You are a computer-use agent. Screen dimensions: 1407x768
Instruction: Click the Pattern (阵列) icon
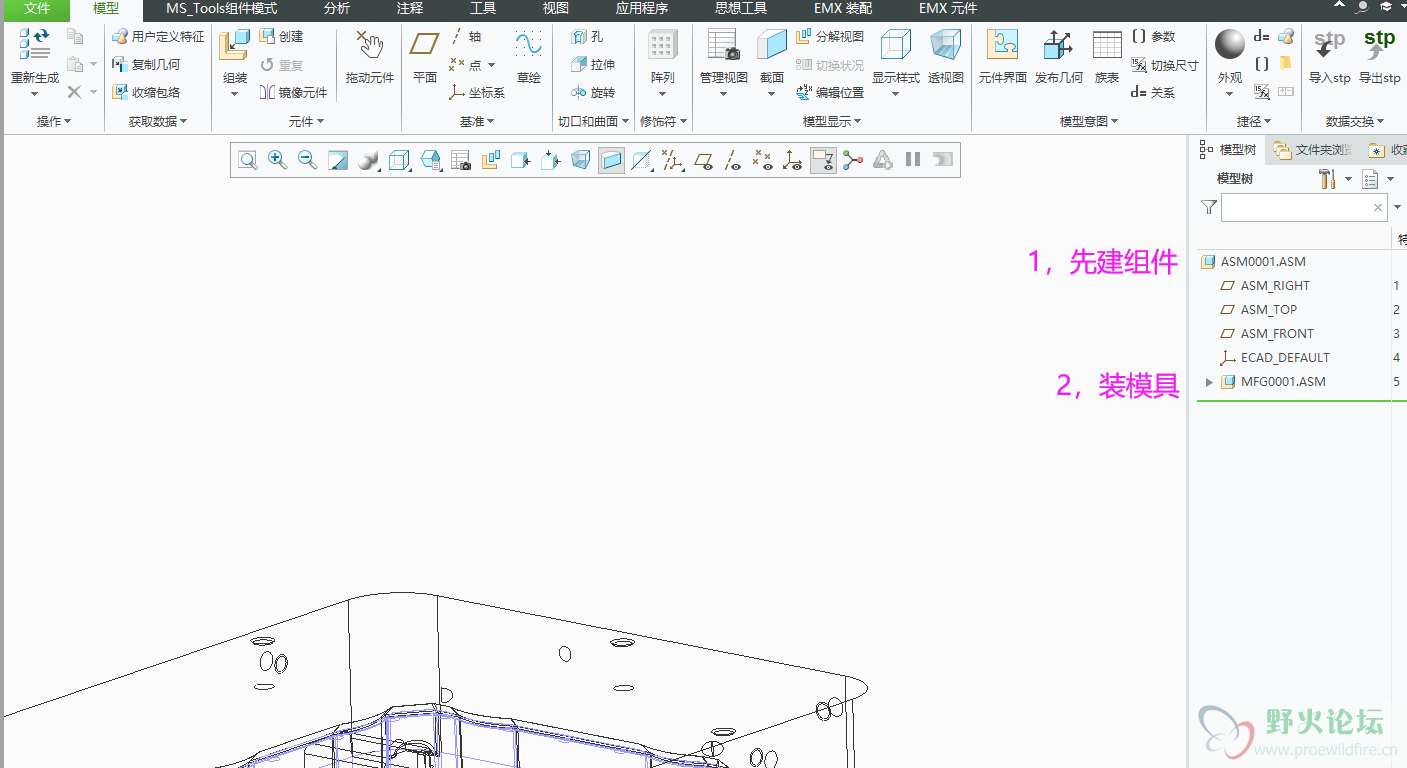(662, 46)
